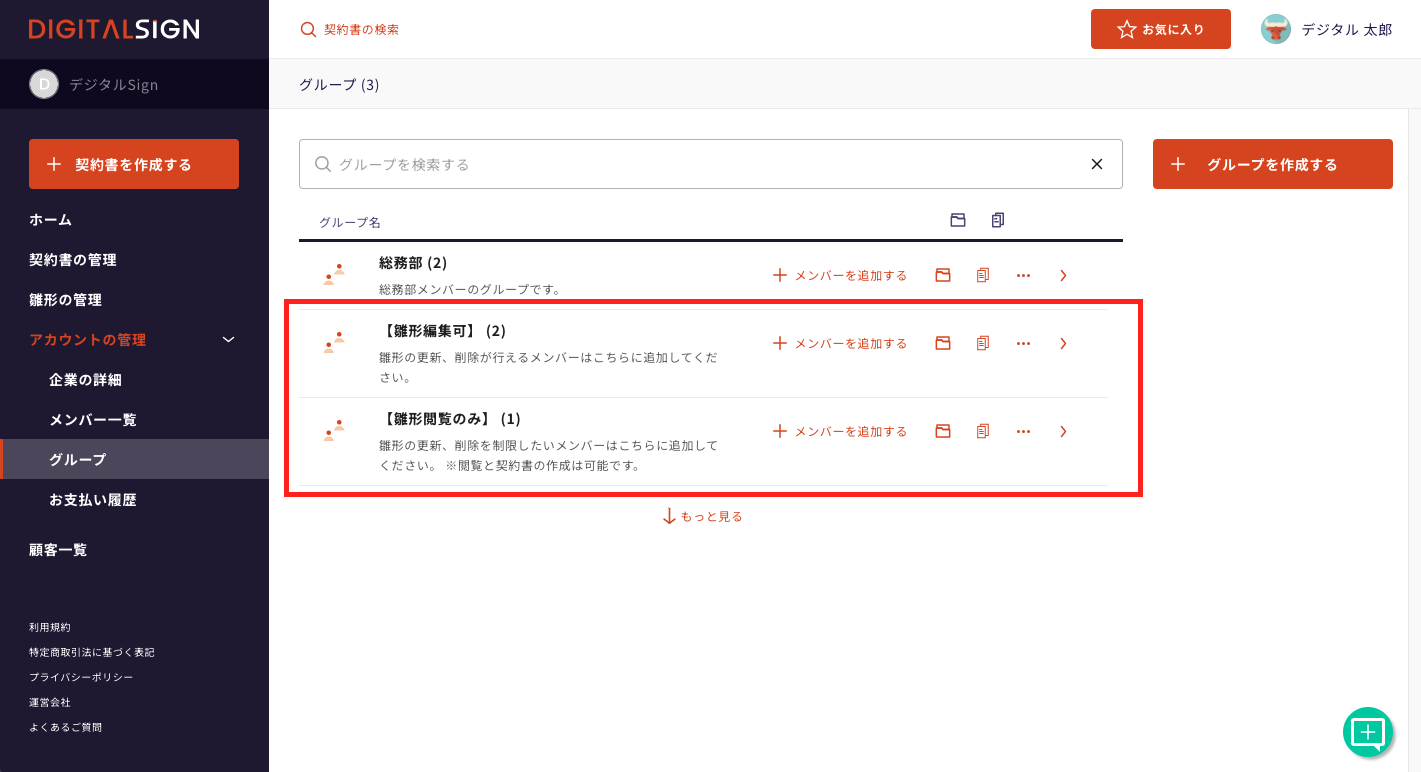Click folder icon in 【雛形閲覧のみ】 row
This screenshot has width=1421, height=772.
point(942,431)
